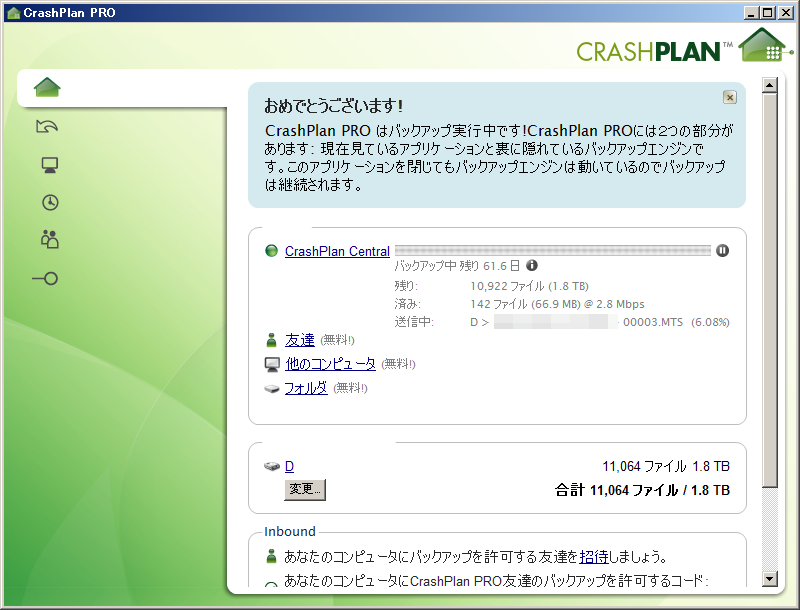Open the D drive source link
Screen dimensions: 800x610
289,466
